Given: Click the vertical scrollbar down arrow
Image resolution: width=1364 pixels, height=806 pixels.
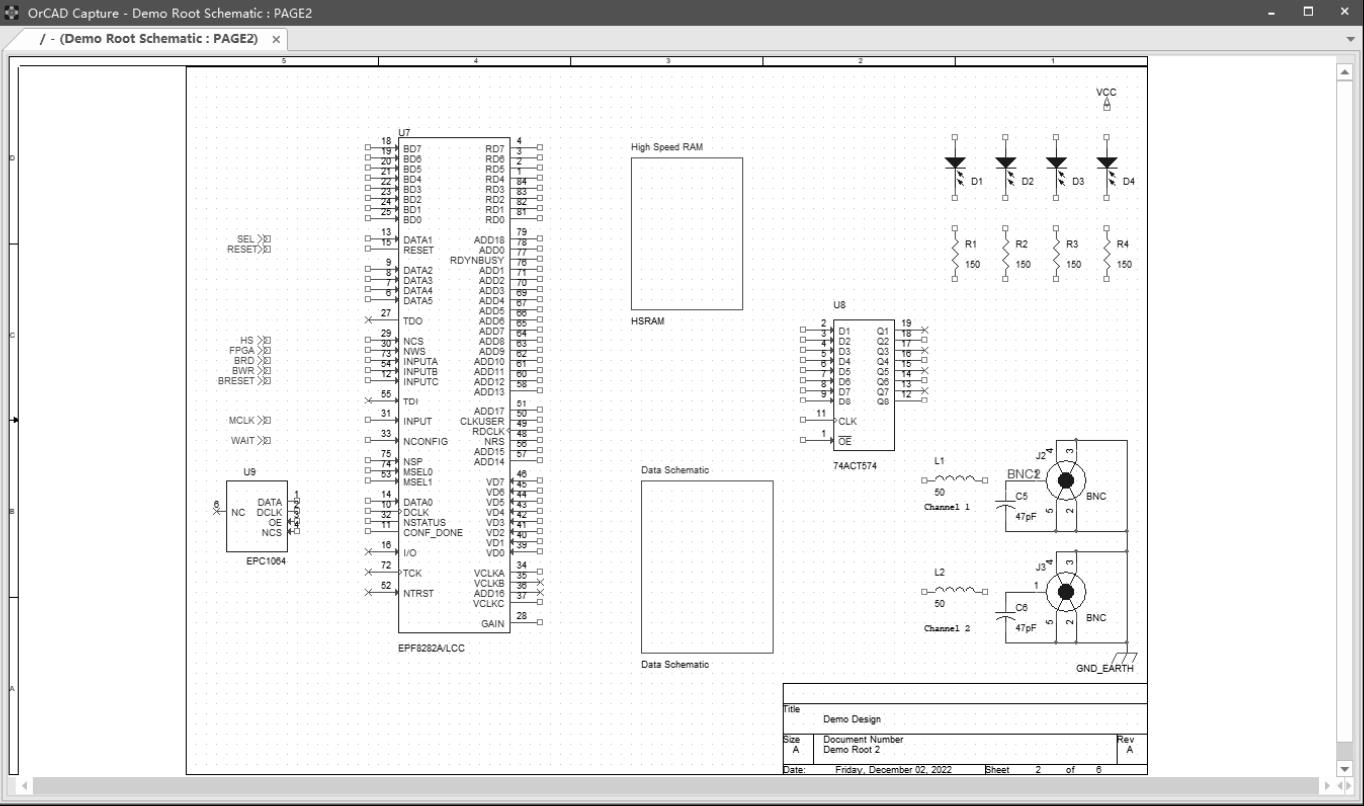Looking at the screenshot, I should [x=1345, y=768].
